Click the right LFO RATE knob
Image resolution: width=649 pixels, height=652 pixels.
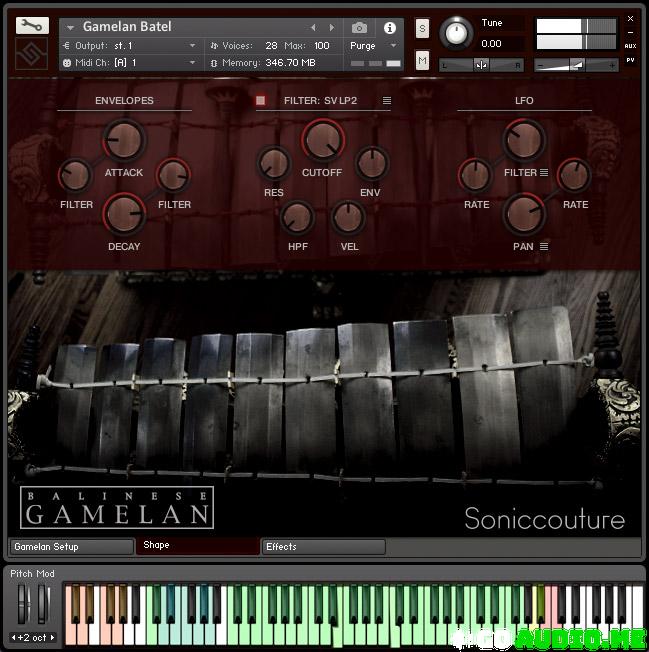point(574,175)
